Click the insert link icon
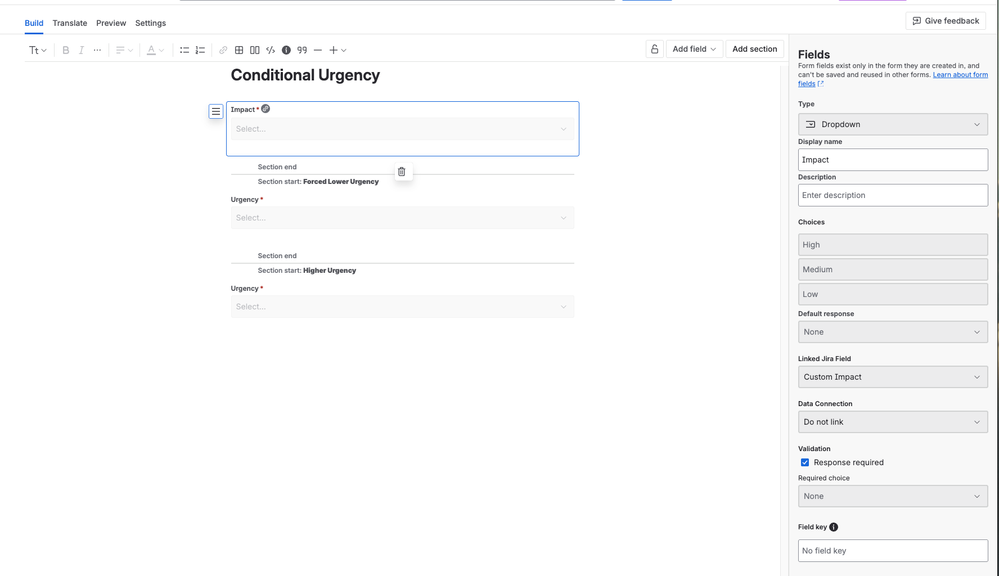This screenshot has height=576, width=999. (223, 50)
